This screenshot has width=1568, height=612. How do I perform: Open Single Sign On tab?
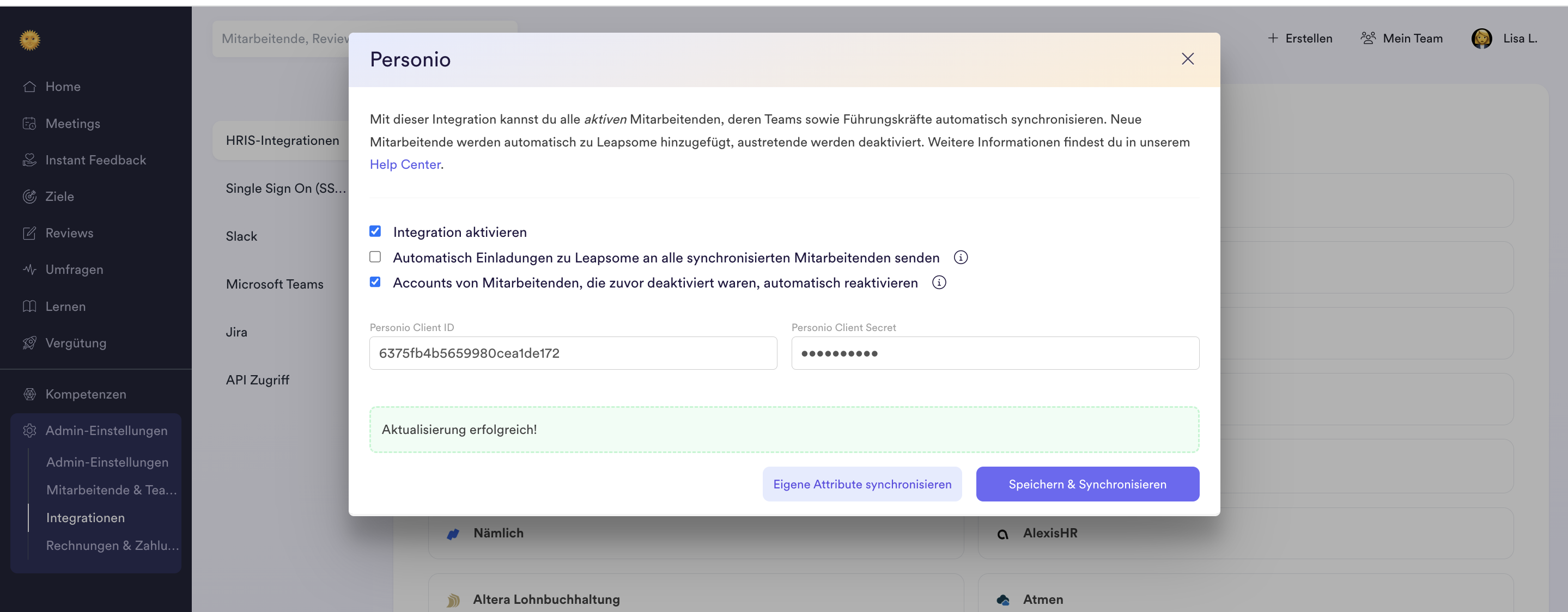point(285,188)
